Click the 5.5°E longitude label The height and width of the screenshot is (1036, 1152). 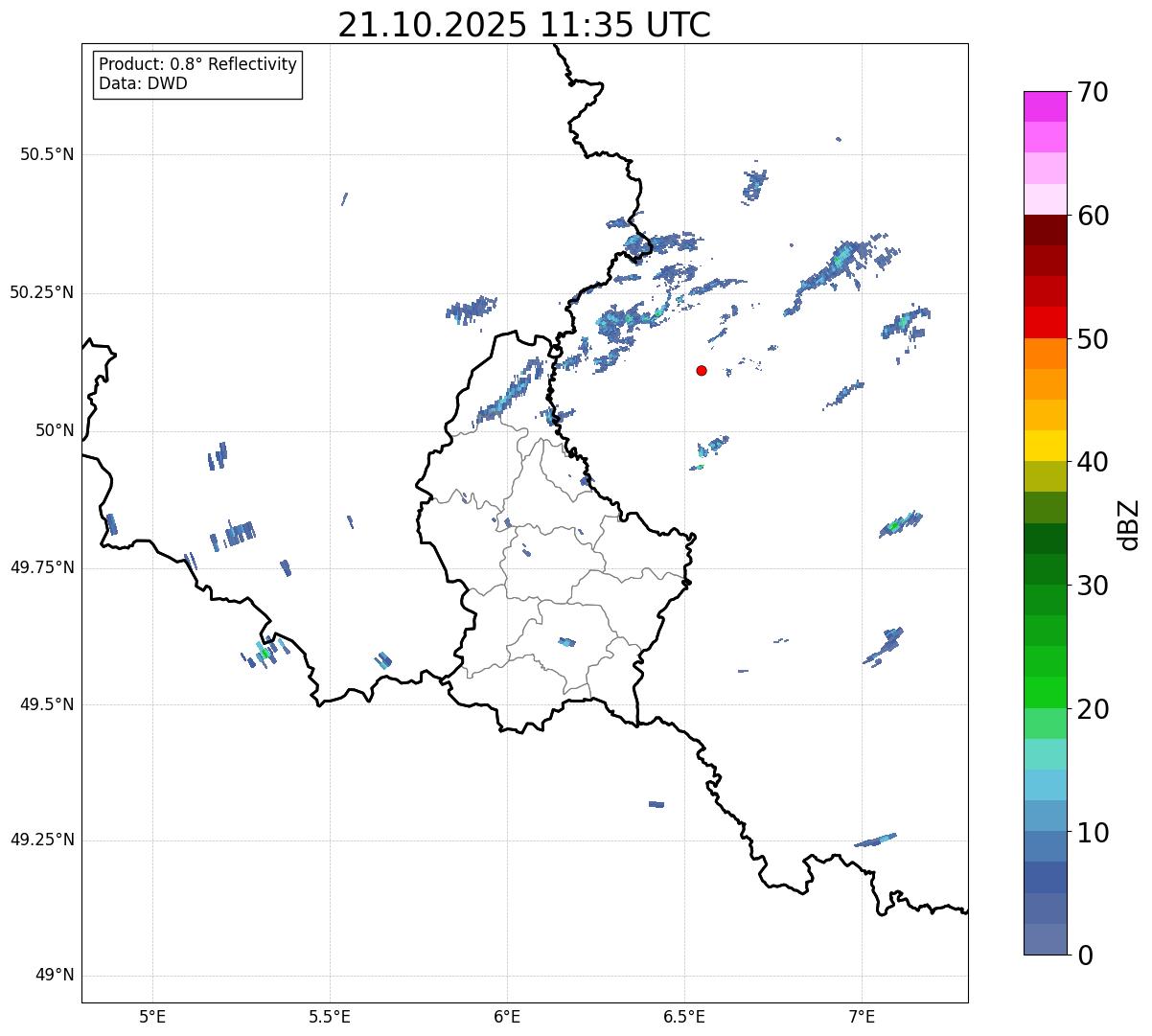point(330,1016)
